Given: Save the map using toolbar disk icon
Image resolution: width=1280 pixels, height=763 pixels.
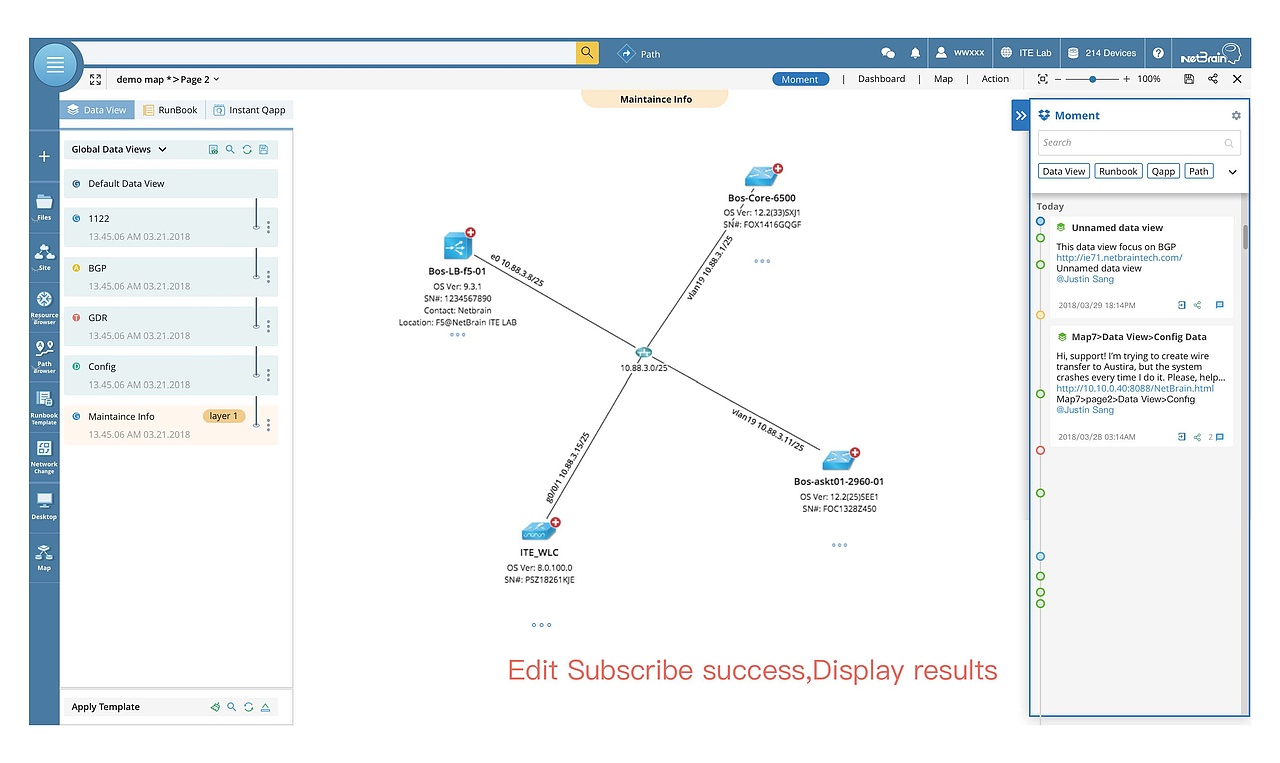Looking at the screenshot, I should 1188,79.
